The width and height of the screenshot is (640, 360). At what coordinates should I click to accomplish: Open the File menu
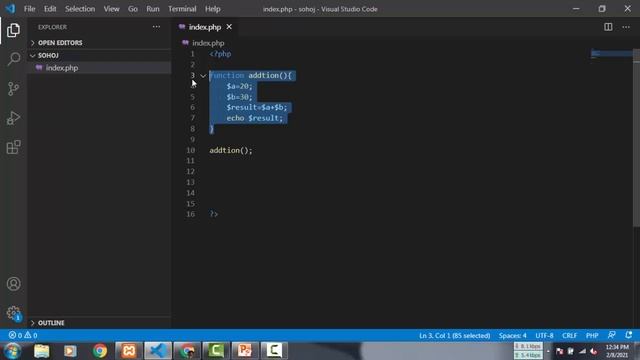pyautogui.click(x=29, y=9)
